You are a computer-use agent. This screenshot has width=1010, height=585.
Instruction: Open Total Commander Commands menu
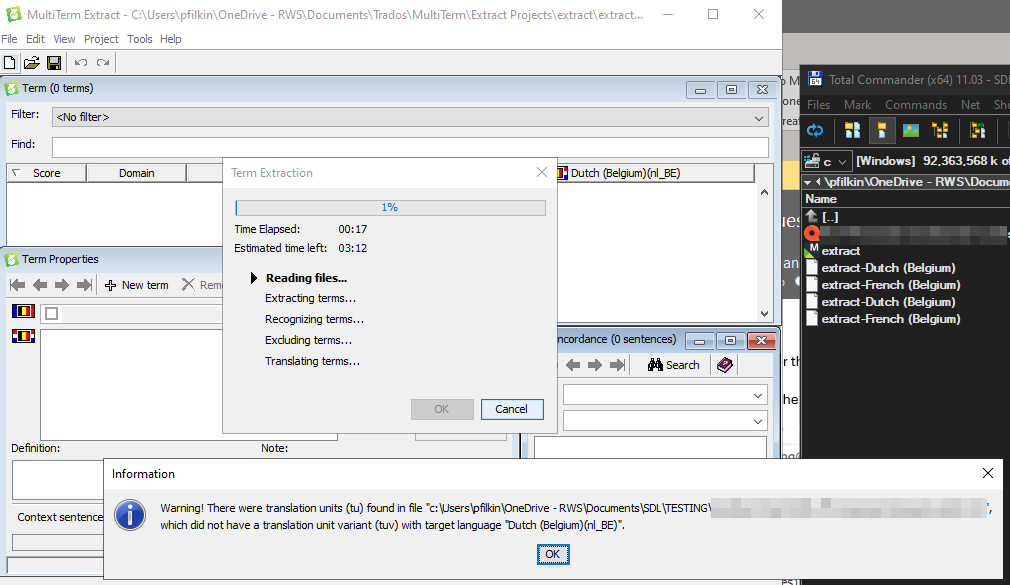click(916, 105)
